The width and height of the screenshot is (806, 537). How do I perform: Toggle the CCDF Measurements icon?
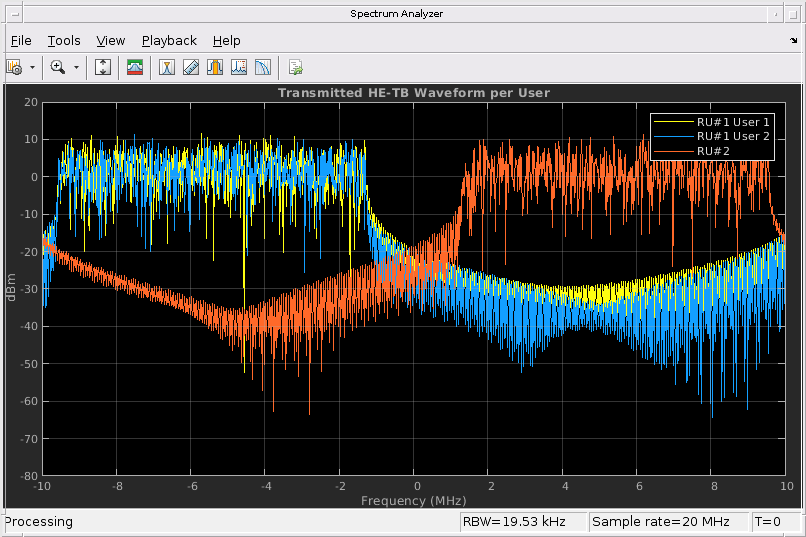tap(262, 67)
